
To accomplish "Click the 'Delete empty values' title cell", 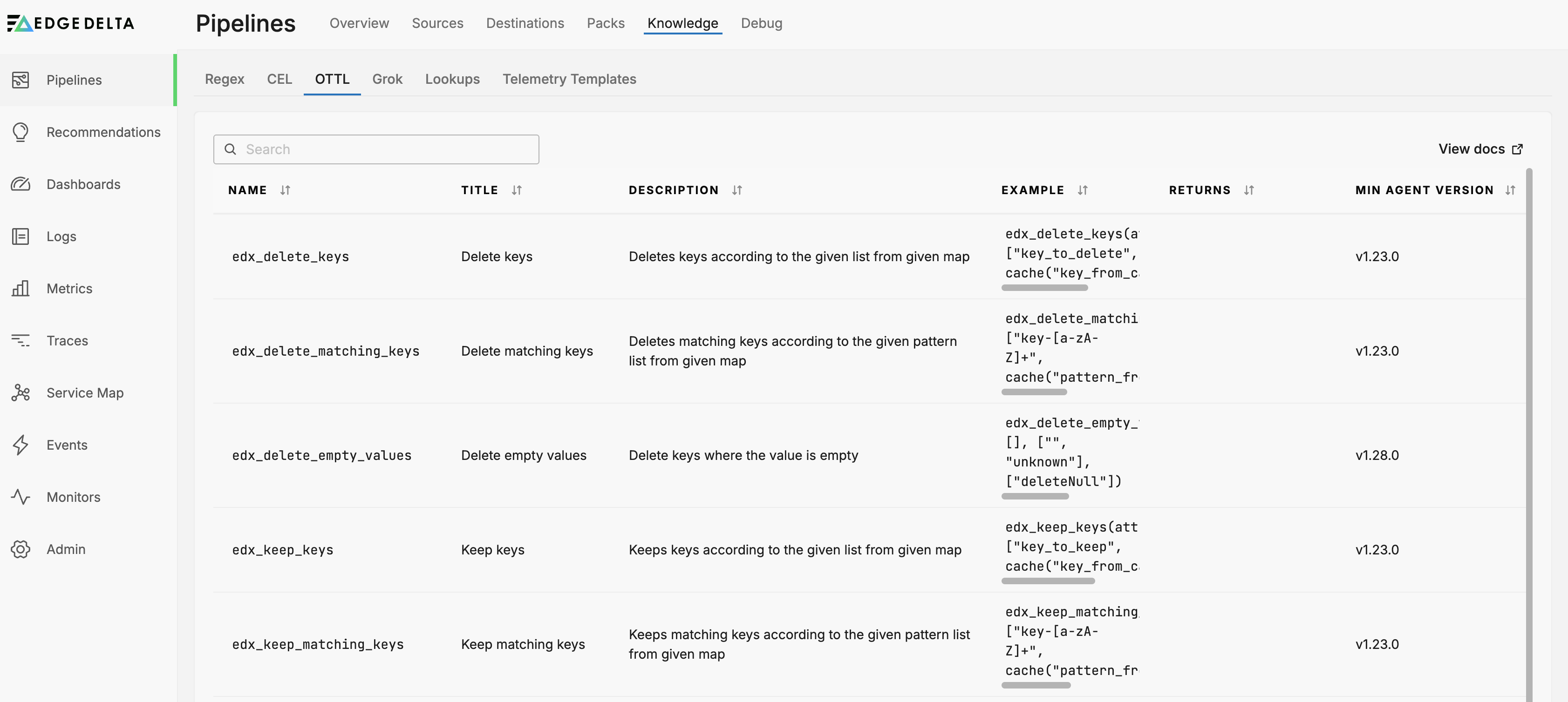I will pos(524,456).
